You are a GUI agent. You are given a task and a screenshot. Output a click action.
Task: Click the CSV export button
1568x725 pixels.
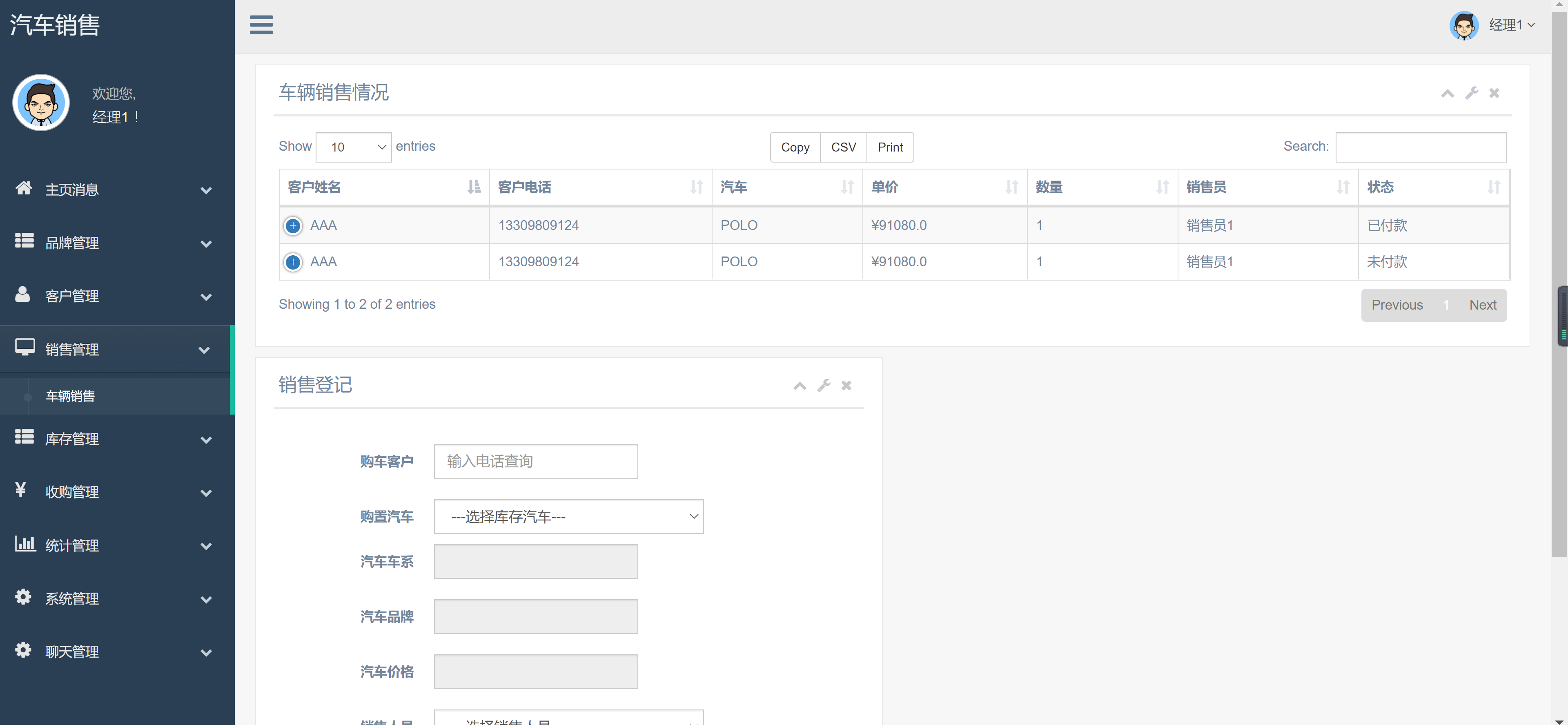(x=843, y=147)
